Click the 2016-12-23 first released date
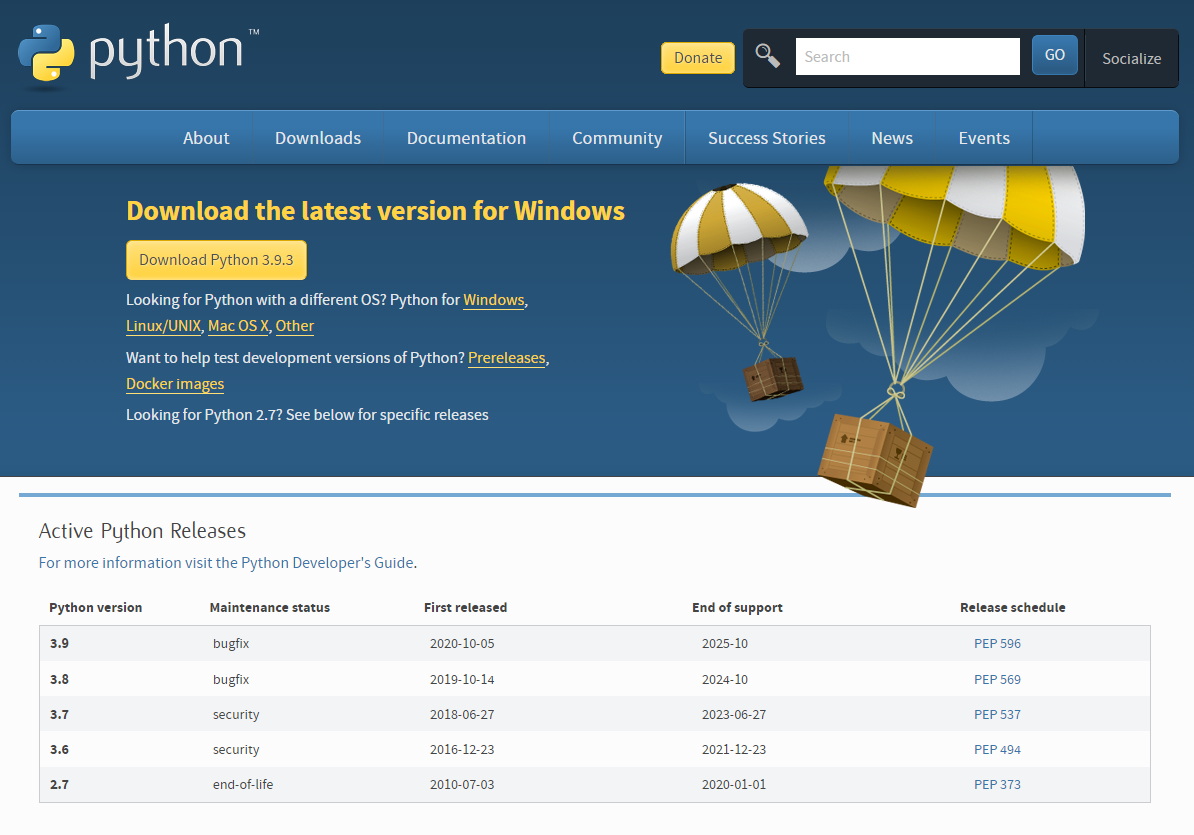The width and height of the screenshot is (1194, 835). [461, 749]
